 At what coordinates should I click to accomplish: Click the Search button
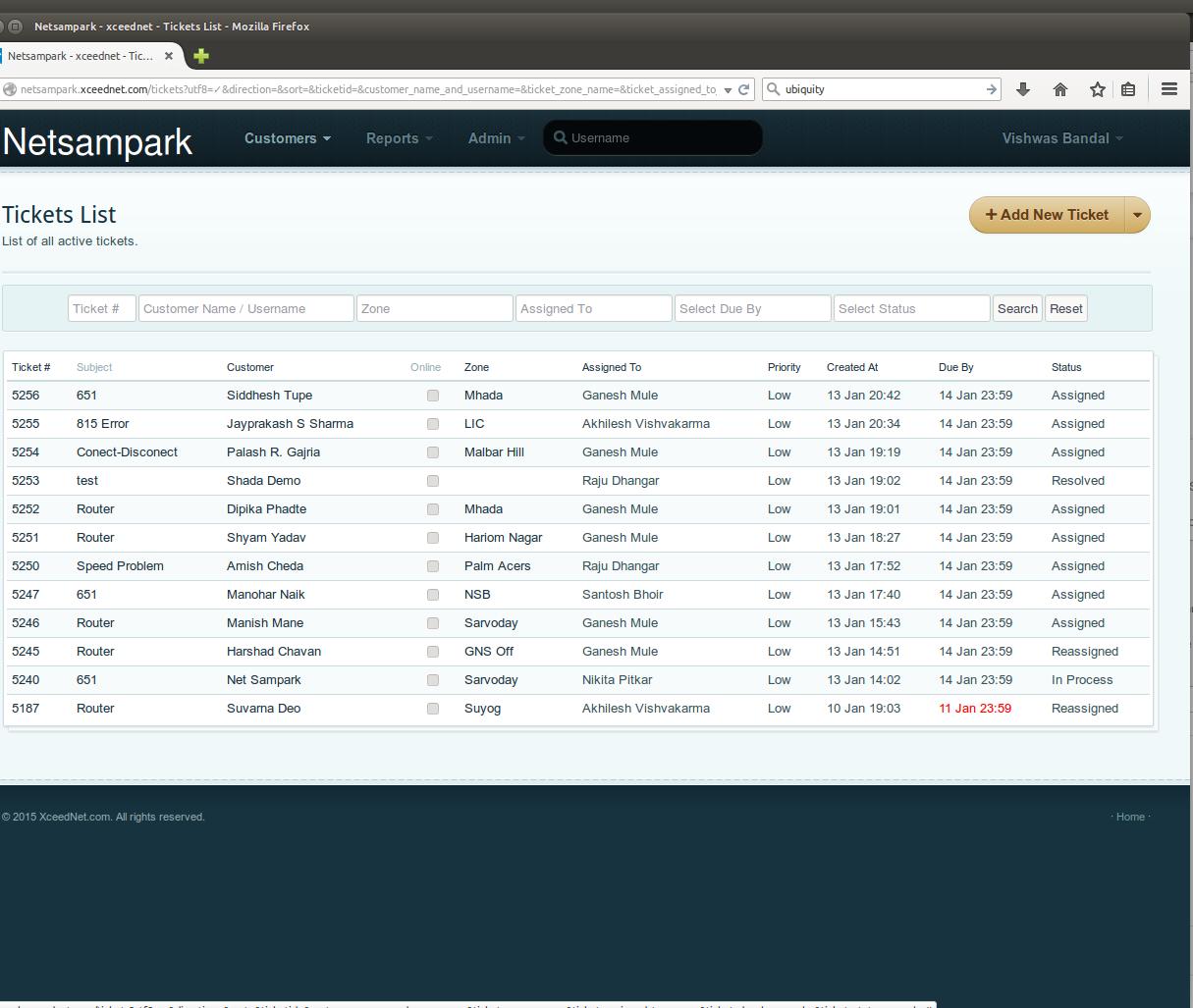pyautogui.click(x=1017, y=308)
